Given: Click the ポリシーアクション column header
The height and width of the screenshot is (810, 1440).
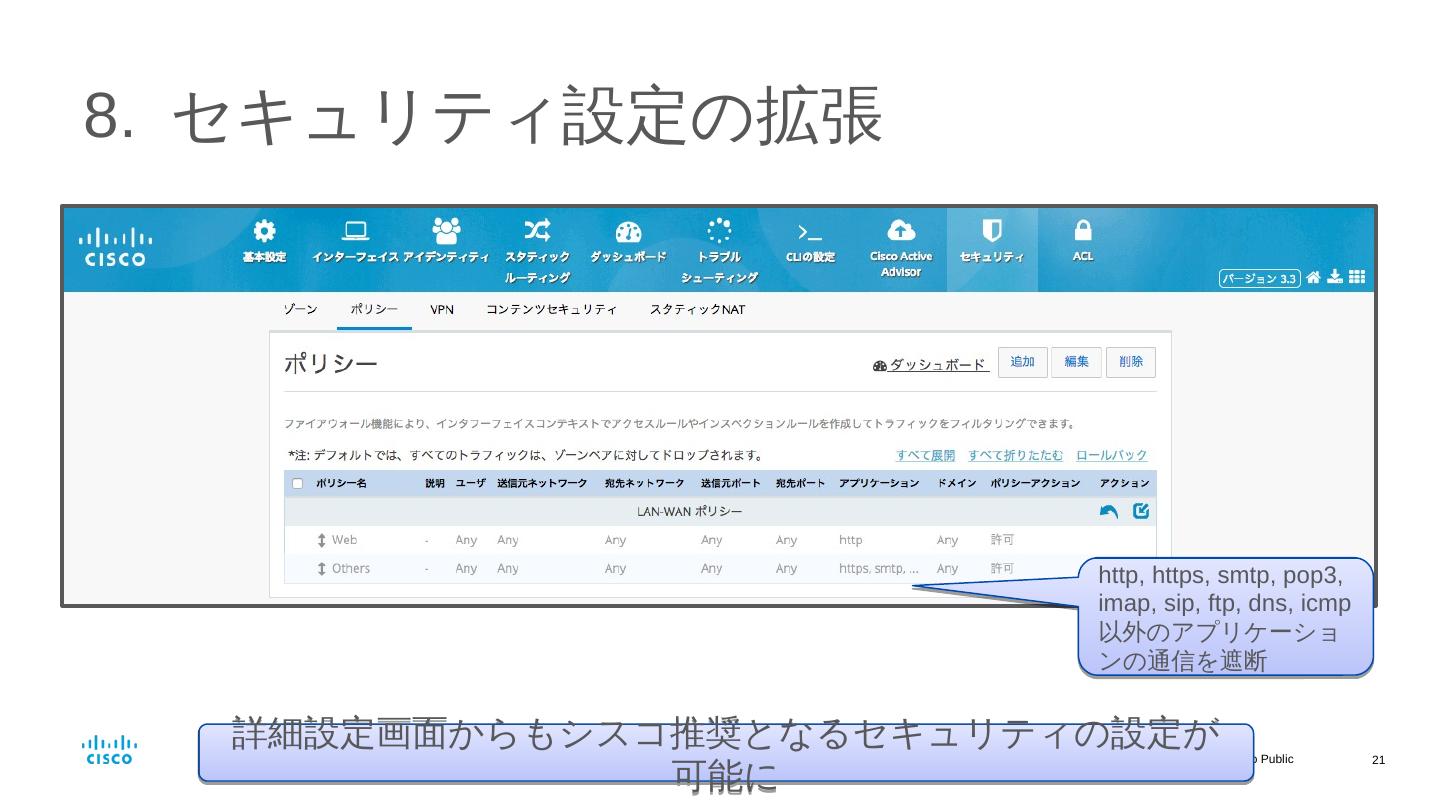Looking at the screenshot, I should point(1036,484).
